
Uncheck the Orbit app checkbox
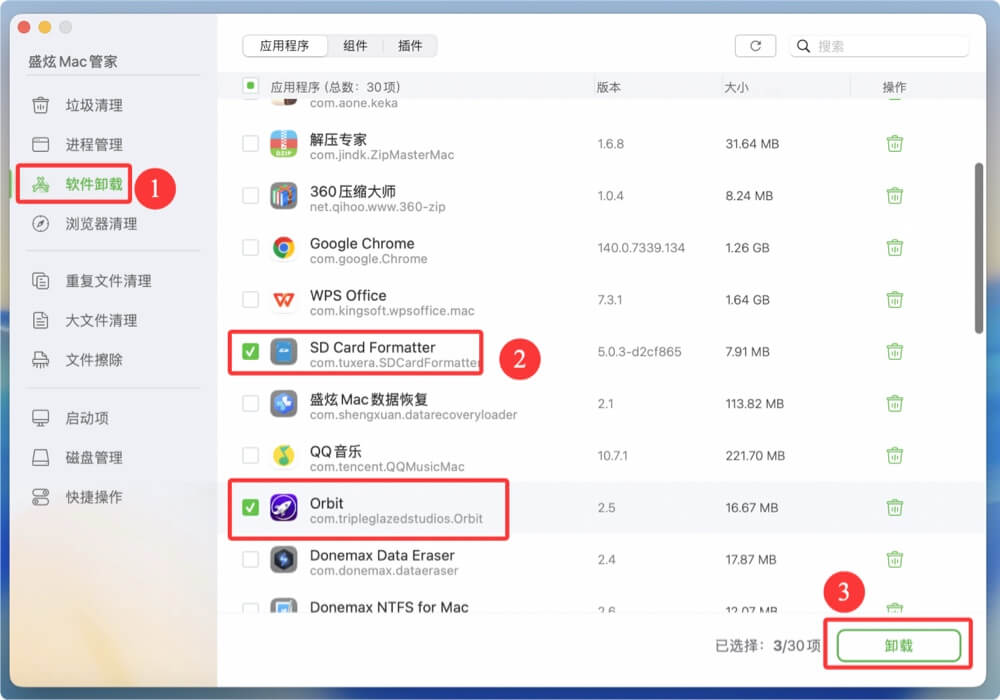click(251, 507)
